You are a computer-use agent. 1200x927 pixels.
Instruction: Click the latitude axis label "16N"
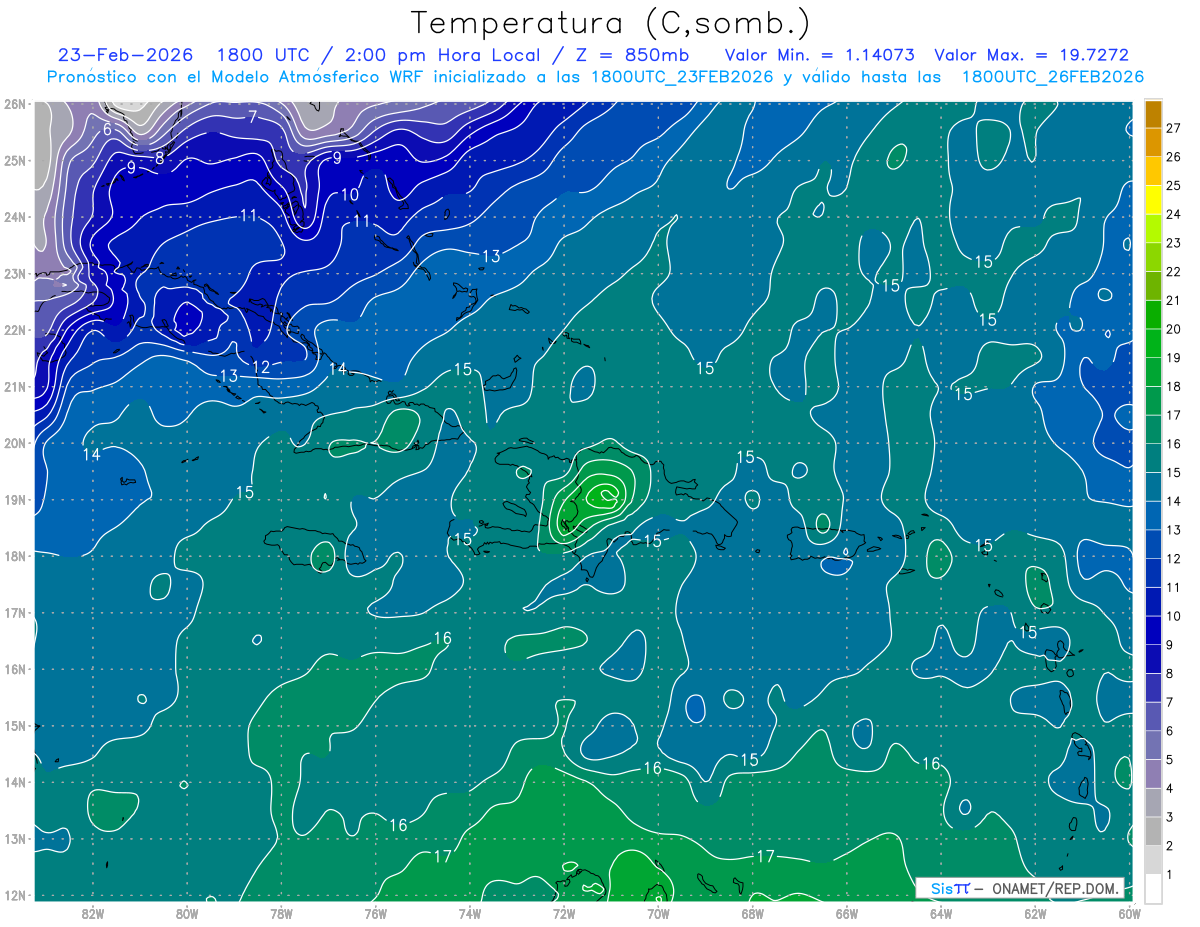point(14,668)
